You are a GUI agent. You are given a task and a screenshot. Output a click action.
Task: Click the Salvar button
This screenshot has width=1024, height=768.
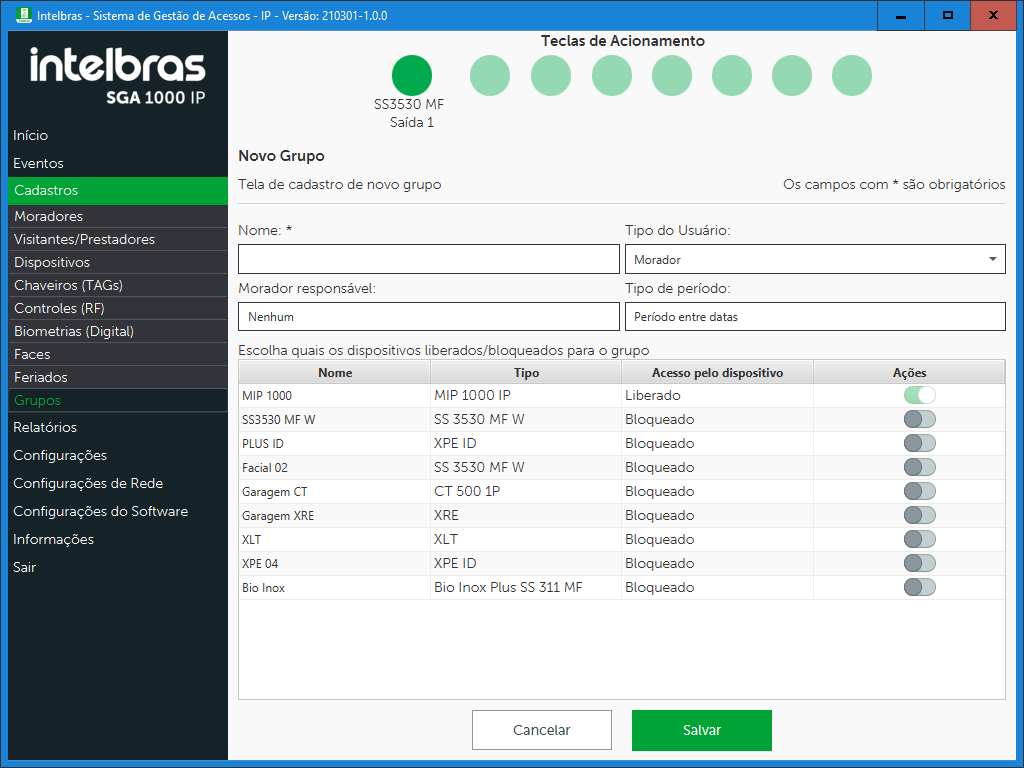(x=701, y=730)
